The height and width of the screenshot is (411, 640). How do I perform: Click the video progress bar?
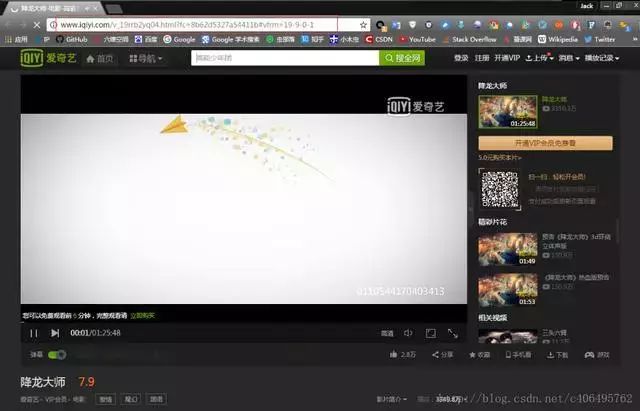(244, 323)
